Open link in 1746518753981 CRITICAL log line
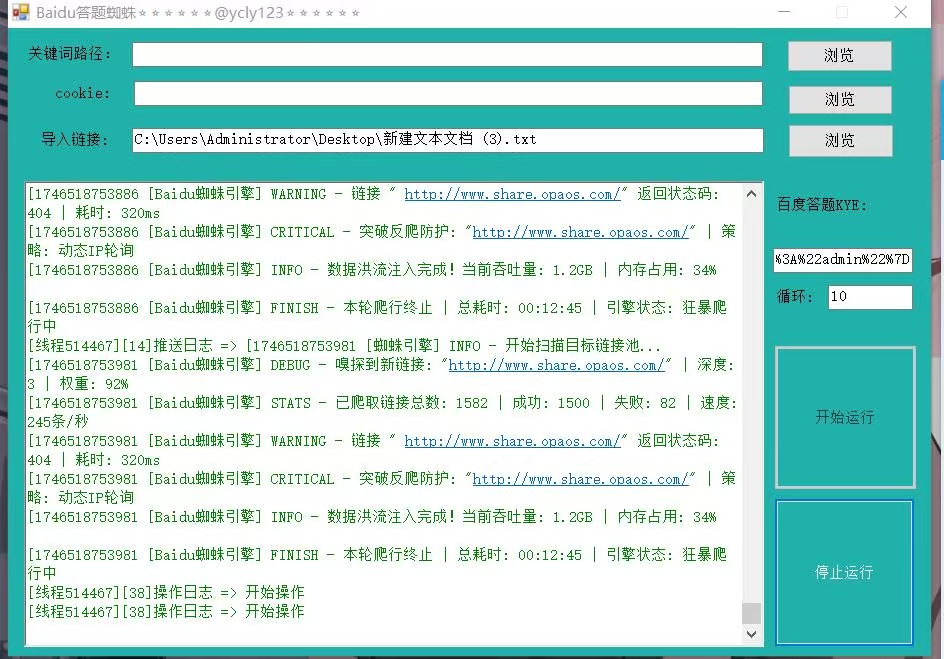This screenshot has height=659, width=944. click(580, 479)
